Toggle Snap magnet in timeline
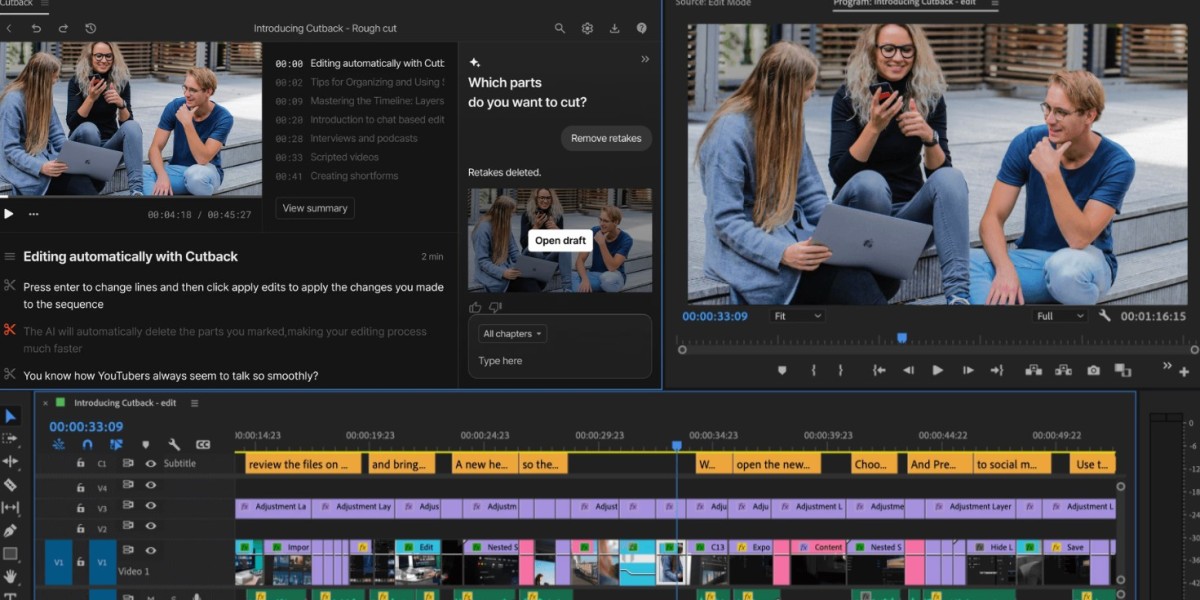Image resolution: width=1200 pixels, height=600 pixels. 87,444
